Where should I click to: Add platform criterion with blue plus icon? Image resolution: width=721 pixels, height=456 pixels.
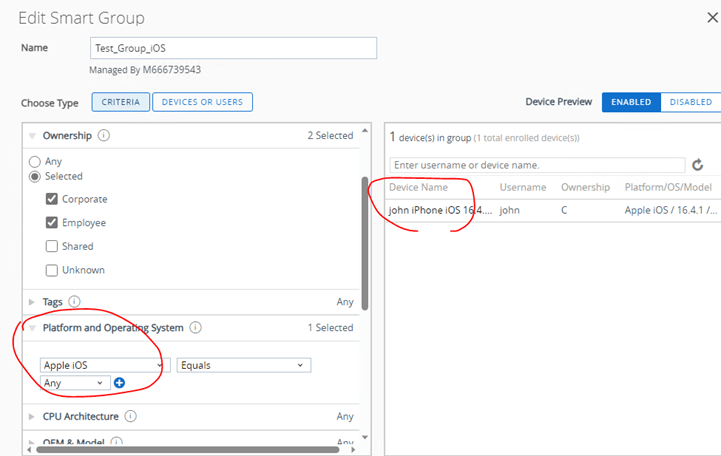pyautogui.click(x=119, y=383)
